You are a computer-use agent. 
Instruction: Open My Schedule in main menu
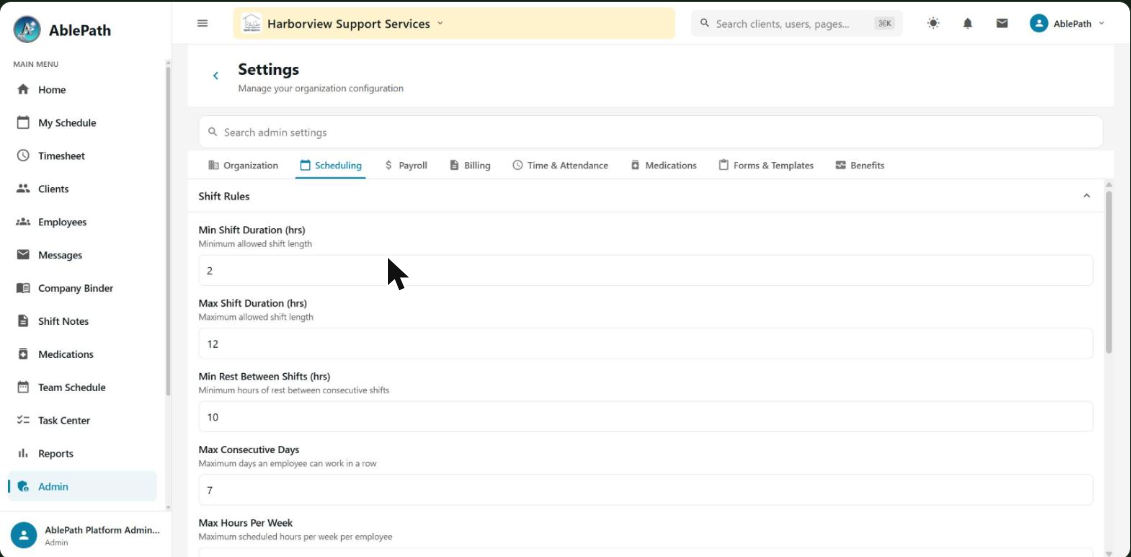click(82, 123)
